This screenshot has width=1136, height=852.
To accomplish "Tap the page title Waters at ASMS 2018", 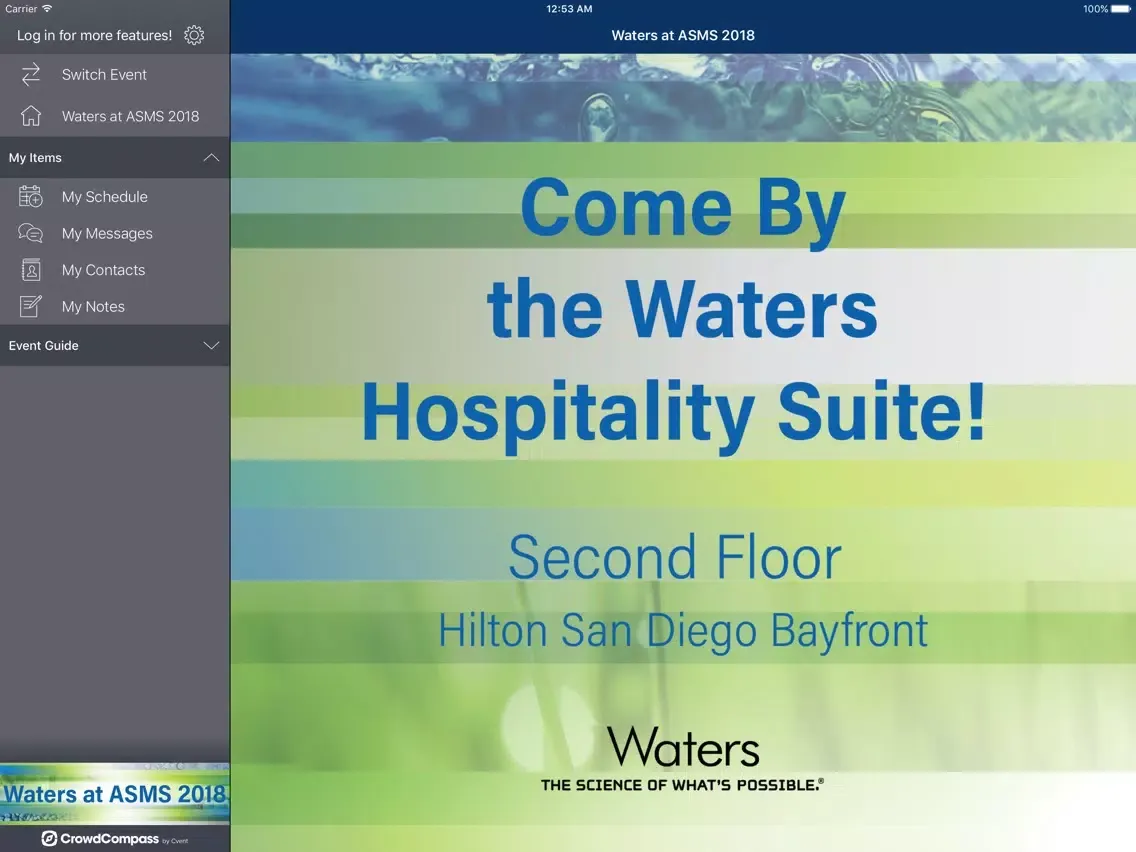I will 683,36.
